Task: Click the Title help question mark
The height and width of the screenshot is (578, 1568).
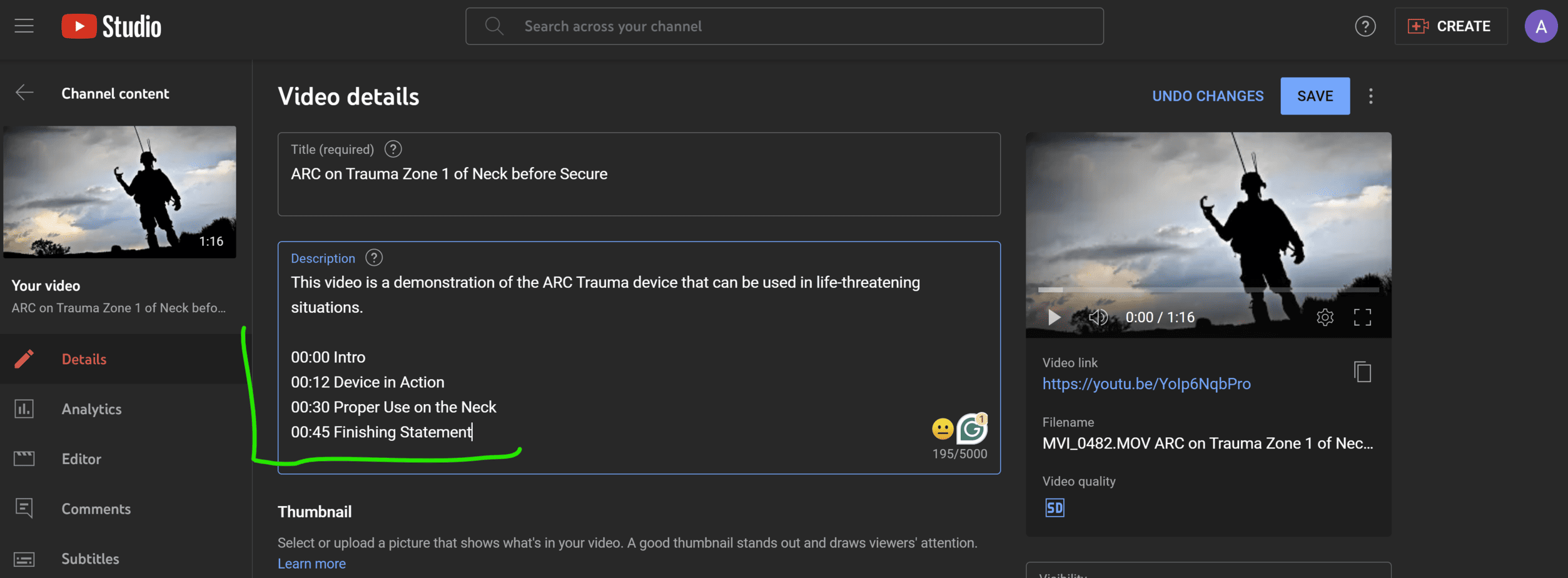Action: click(393, 150)
